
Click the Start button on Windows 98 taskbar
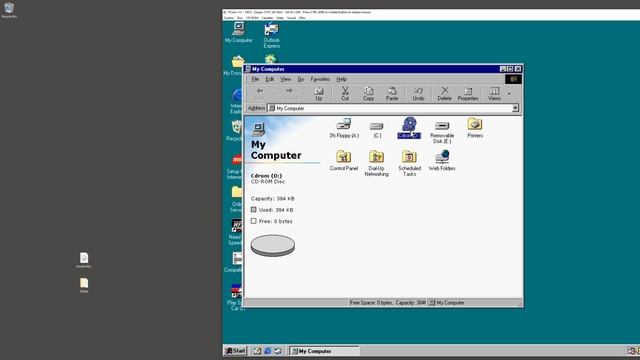(x=236, y=351)
